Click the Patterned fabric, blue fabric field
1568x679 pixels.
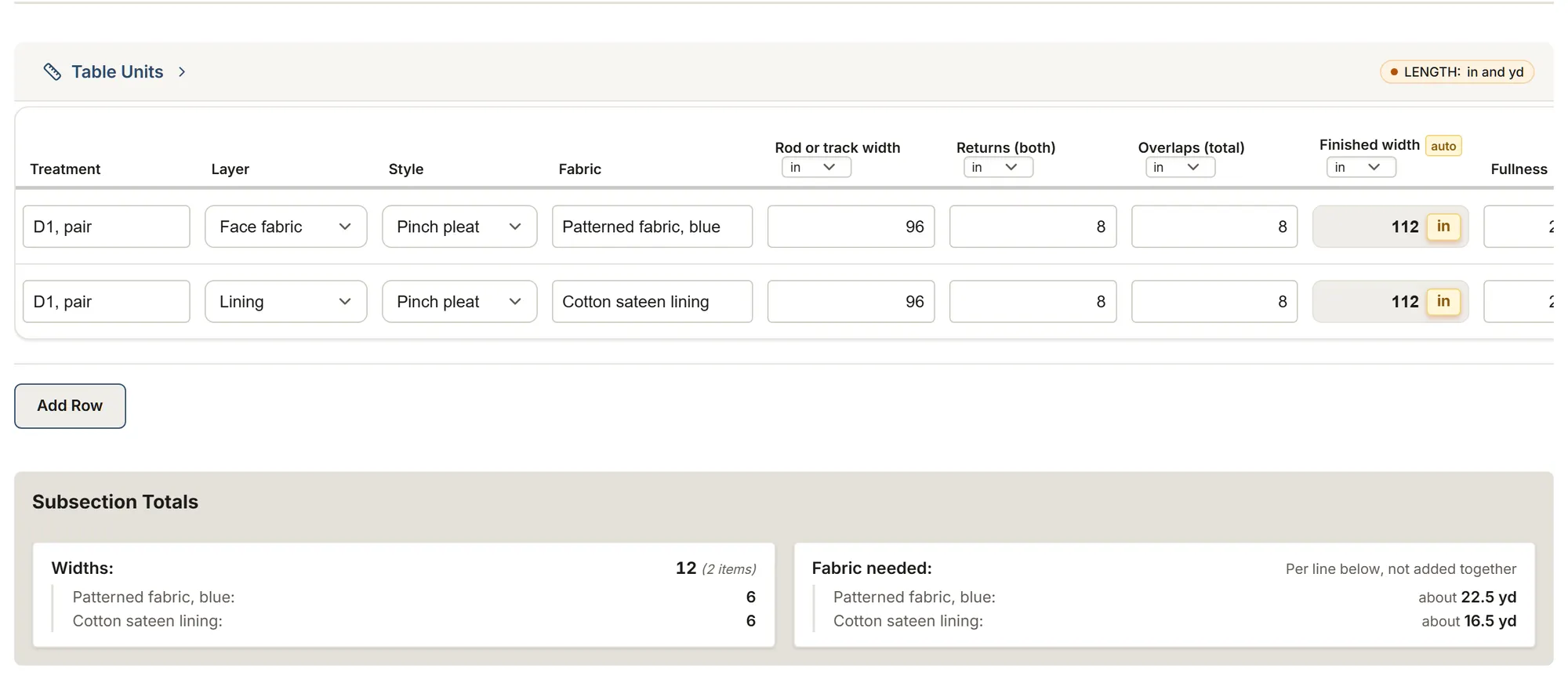coord(652,227)
